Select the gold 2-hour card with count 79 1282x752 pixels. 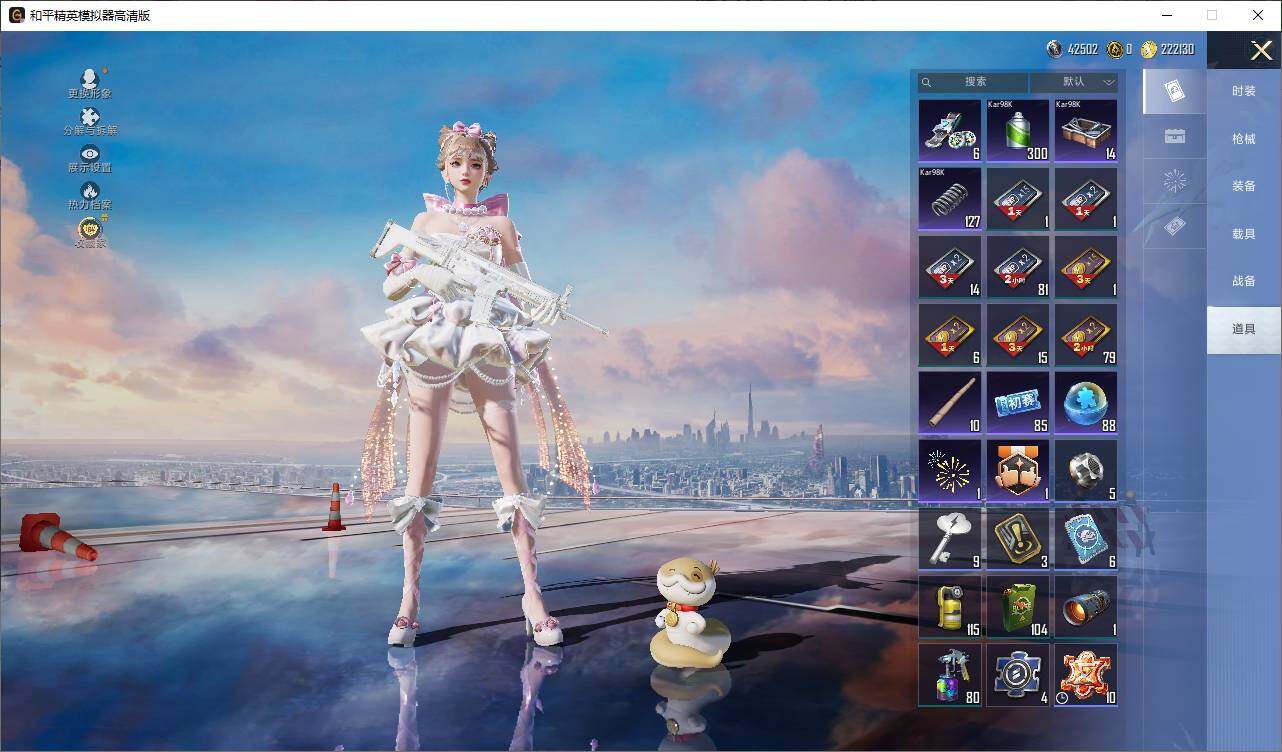point(1086,335)
